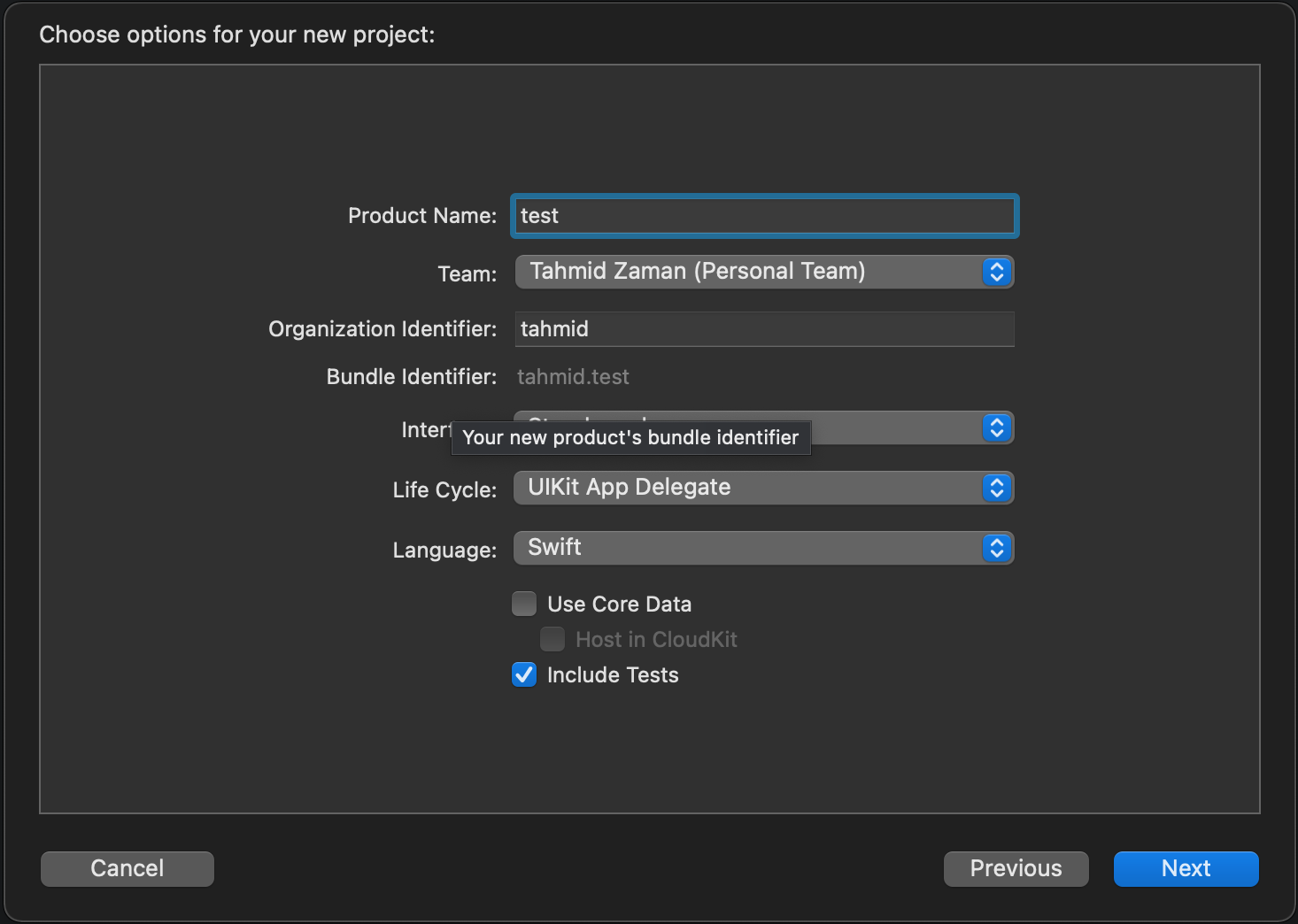Uncheck the Include Tests checkbox
Screen dimensions: 1298x924
[x=524, y=674]
